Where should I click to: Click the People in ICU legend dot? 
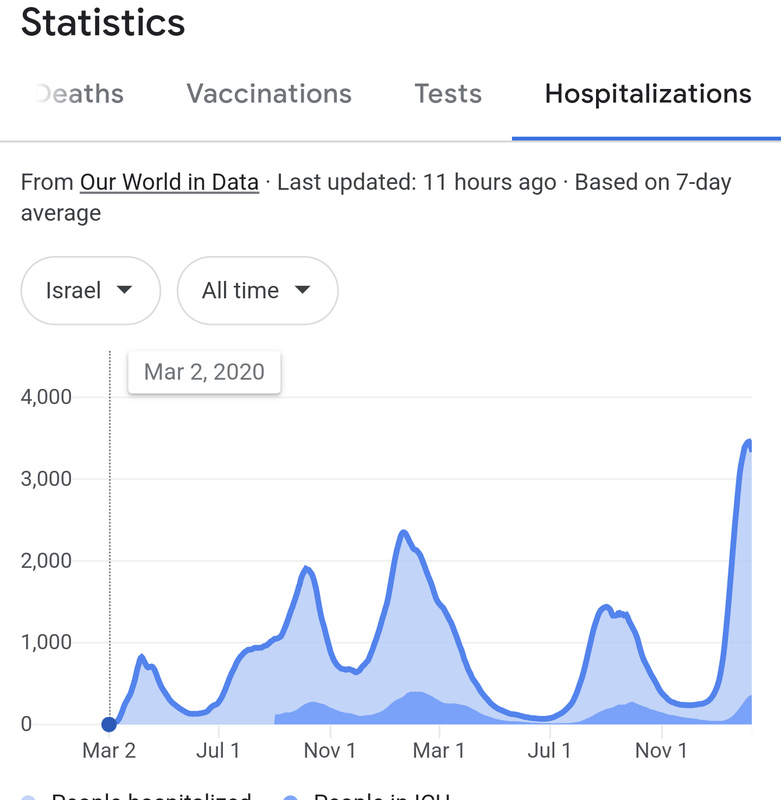click(292, 797)
